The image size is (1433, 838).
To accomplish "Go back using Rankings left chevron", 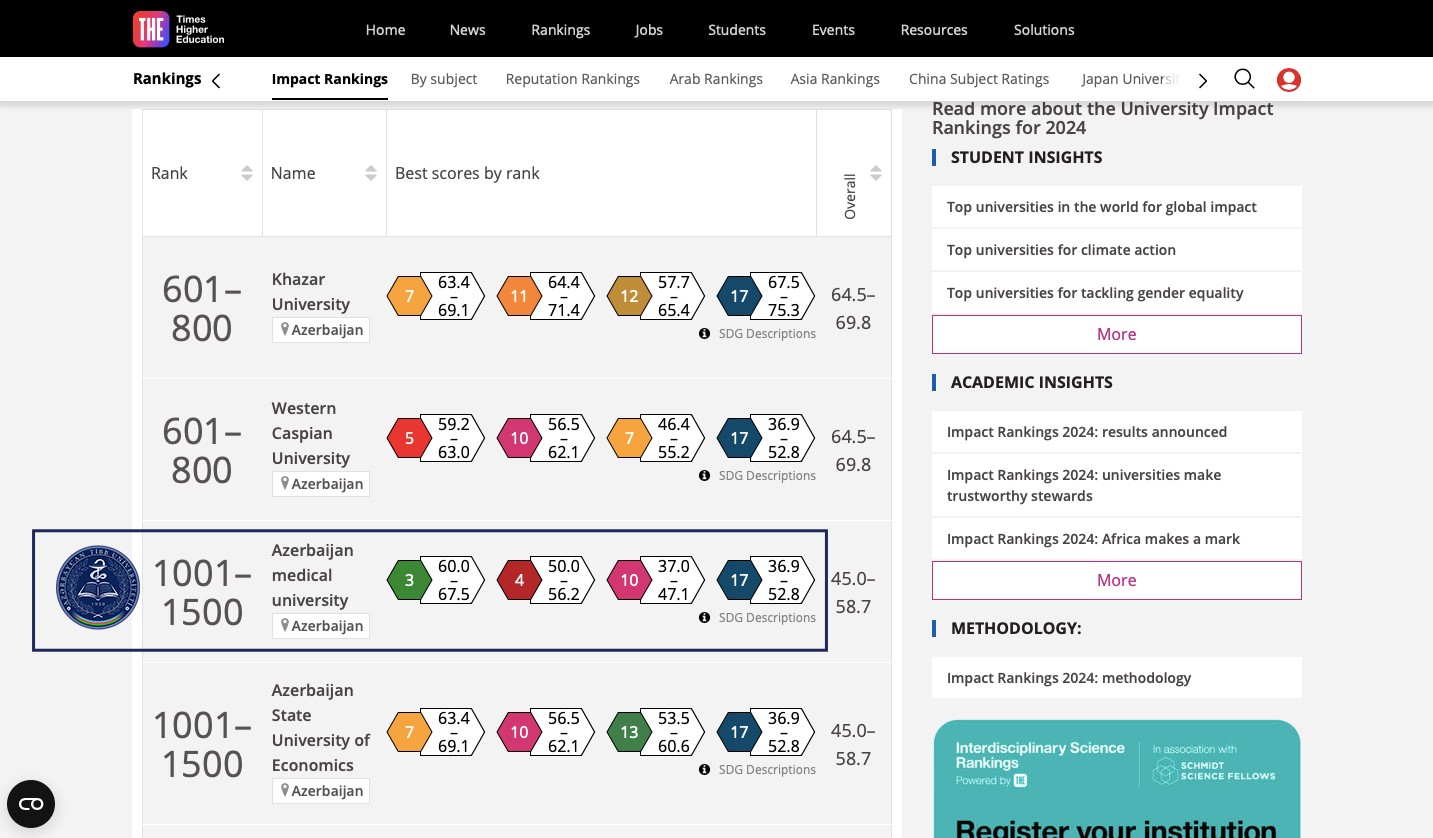I will [216, 80].
